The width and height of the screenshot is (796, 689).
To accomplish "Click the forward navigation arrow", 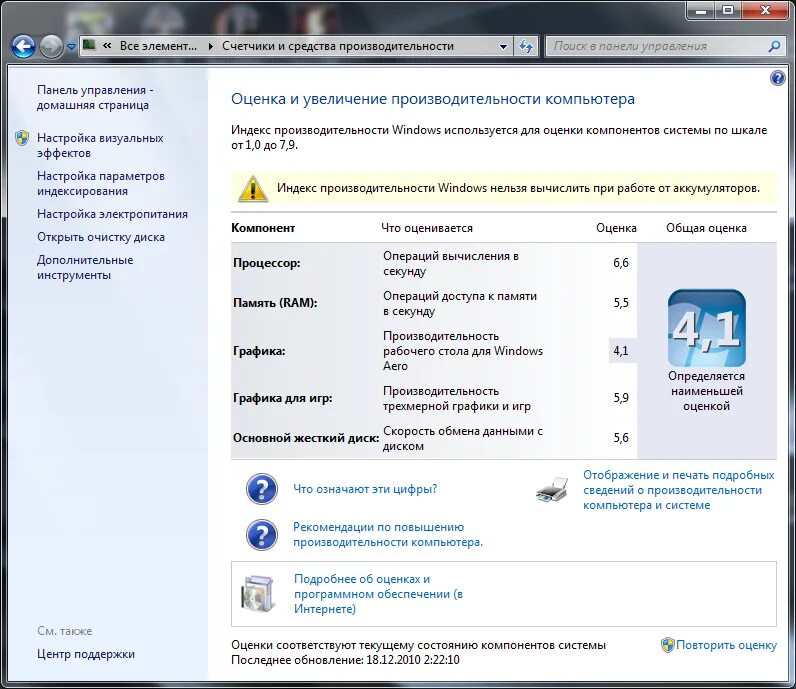I will point(51,47).
